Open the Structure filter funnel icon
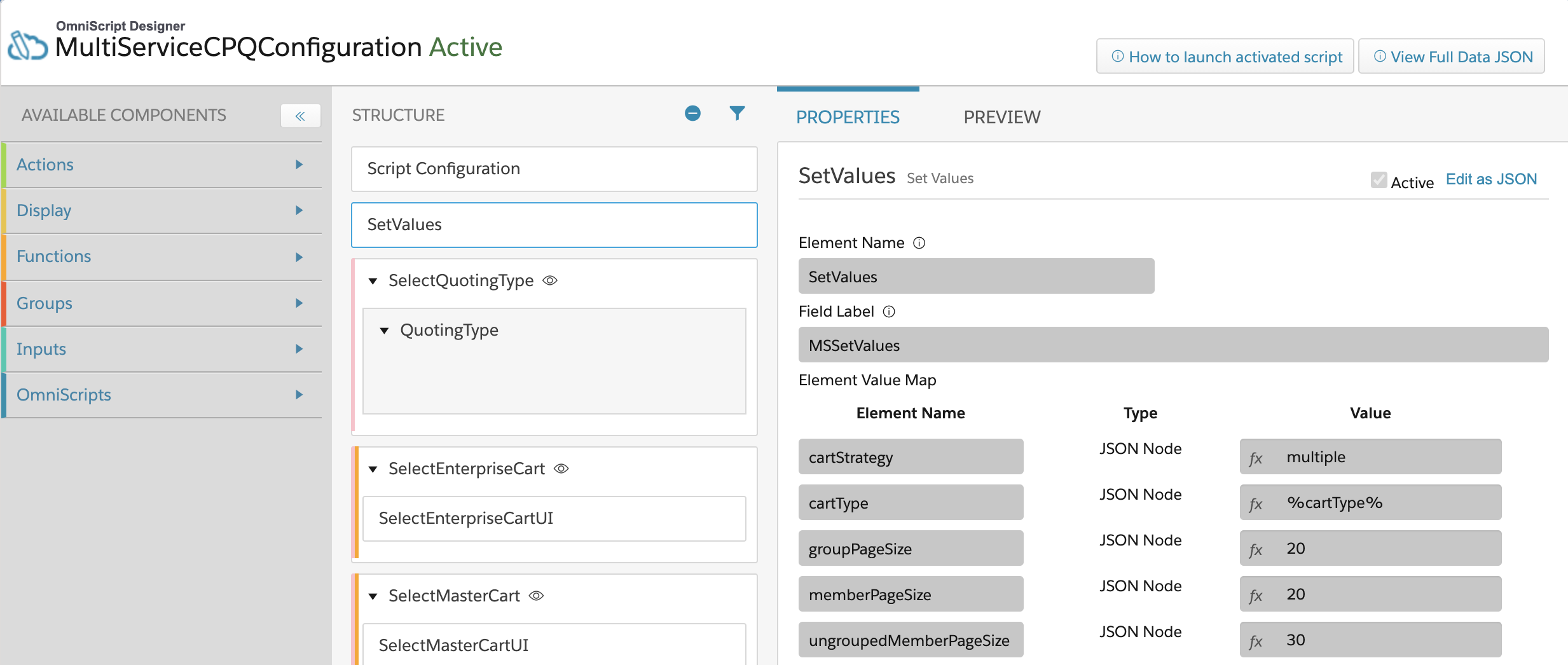 click(737, 113)
